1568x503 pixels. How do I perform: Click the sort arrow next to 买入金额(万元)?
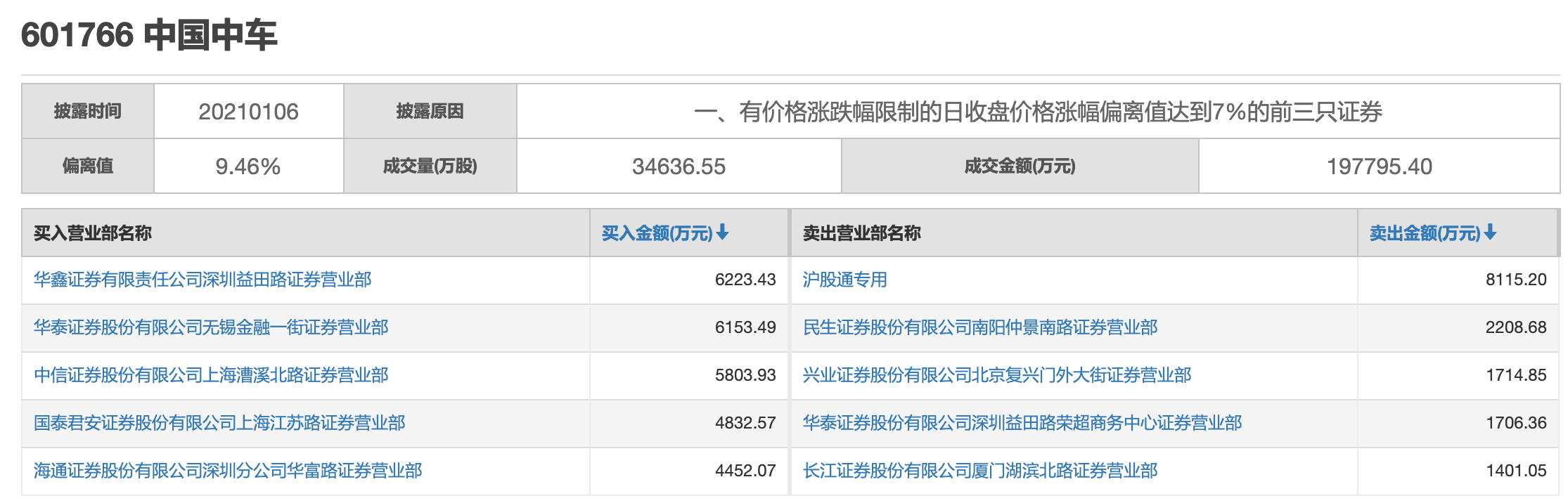(x=722, y=233)
